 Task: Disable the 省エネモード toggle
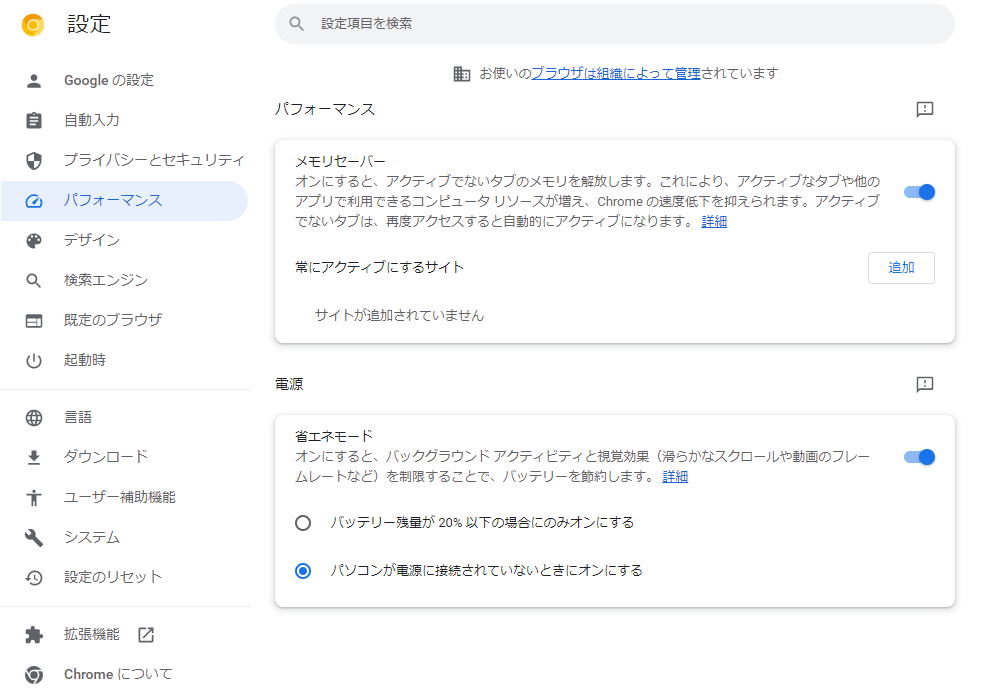(919, 457)
